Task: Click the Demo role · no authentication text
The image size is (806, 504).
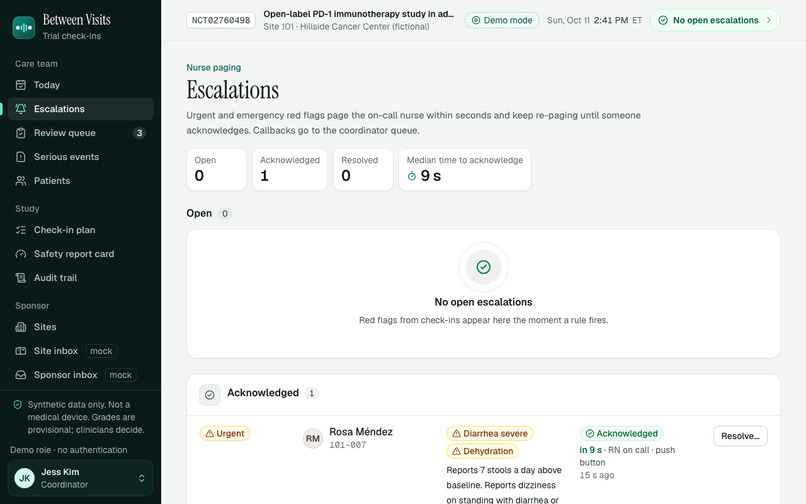Action: pyautogui.click(x=69, y=450)
